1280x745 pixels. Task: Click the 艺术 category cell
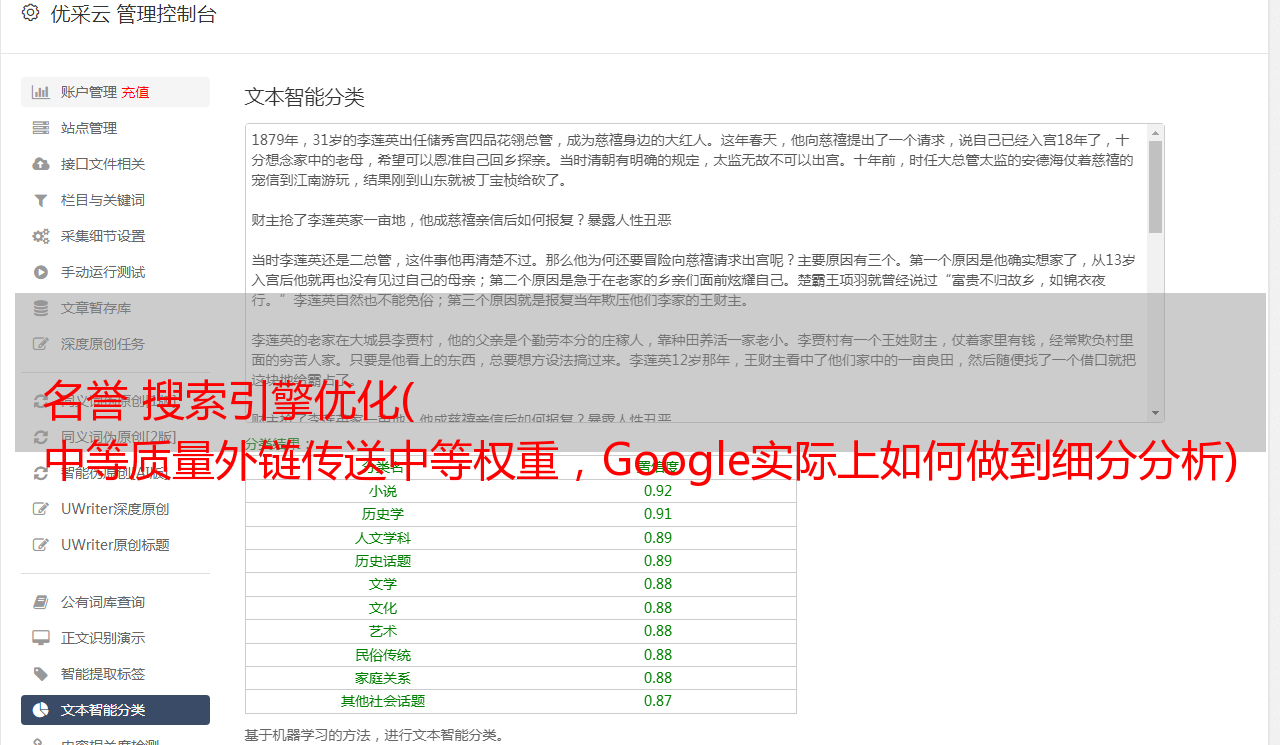coord(383,631)
